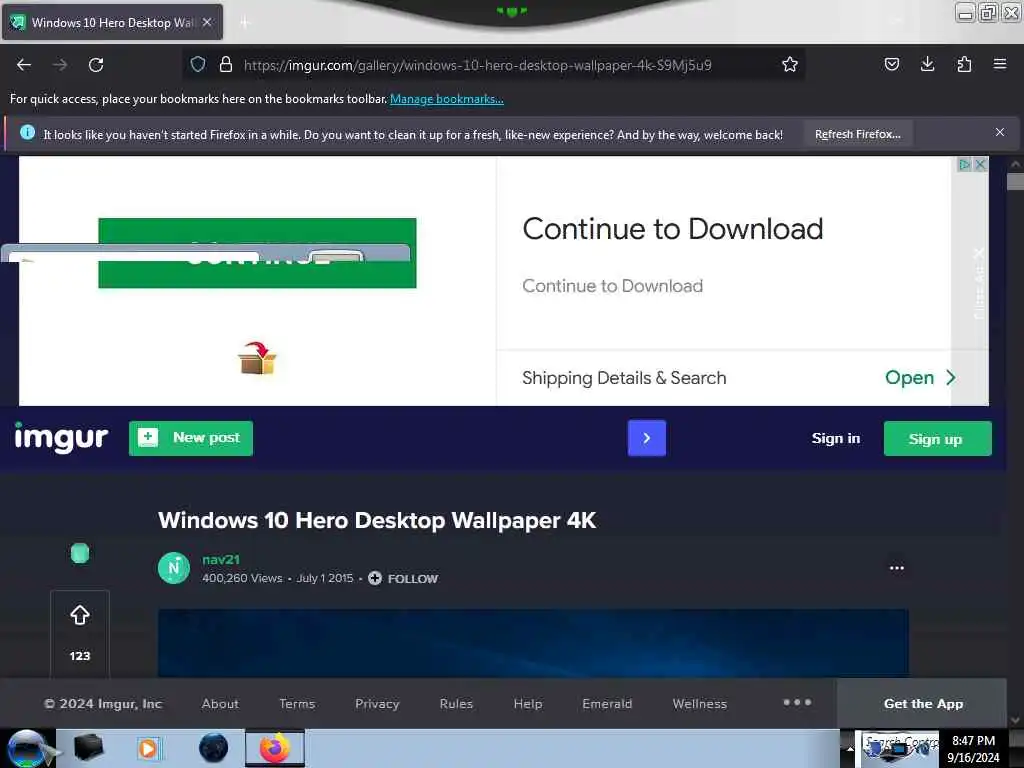
Task: Click the green emerald badge icon
Action: 80,554
